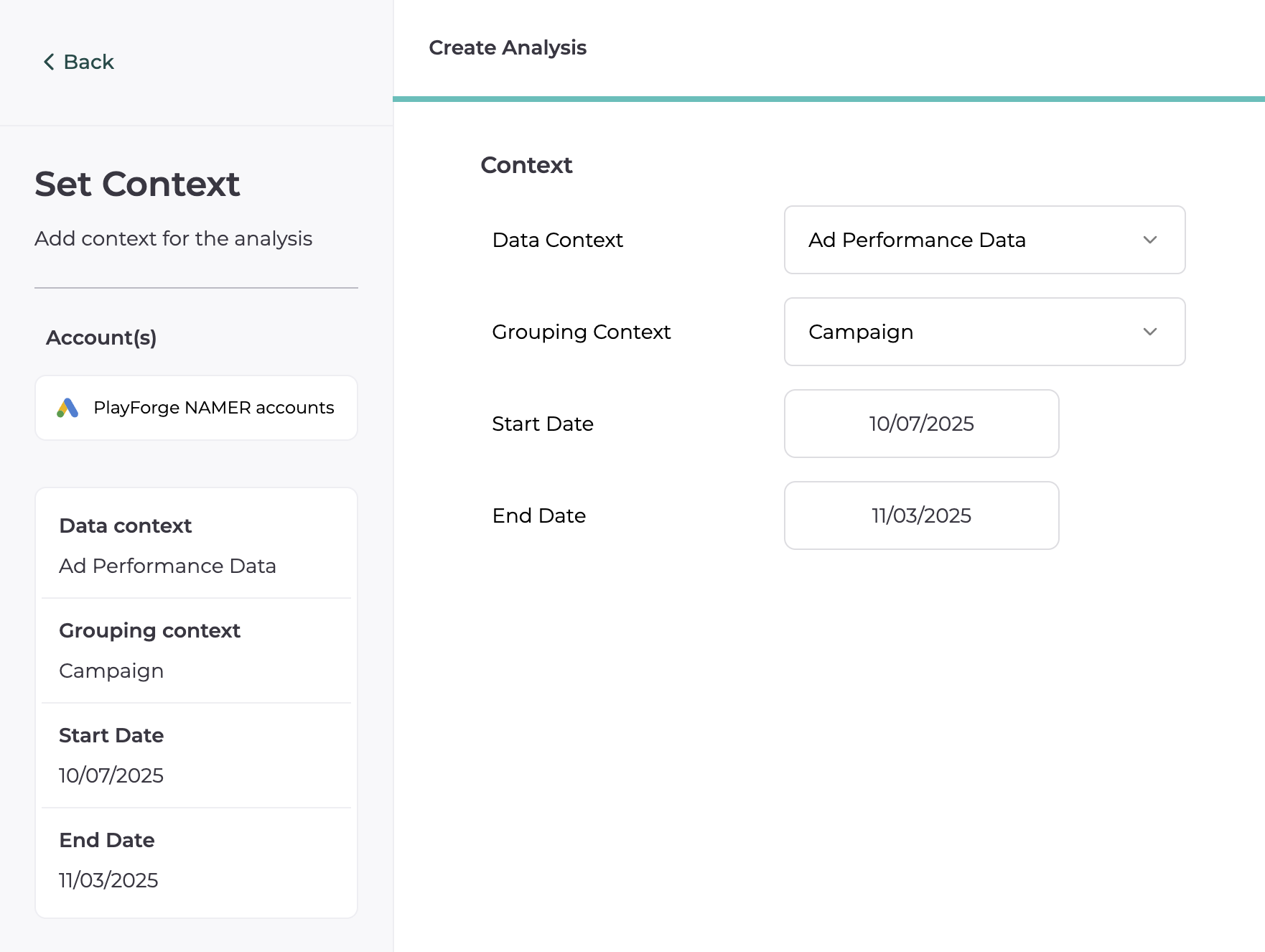
Task: Click the Set Context heading
Action: click(137, 184)
